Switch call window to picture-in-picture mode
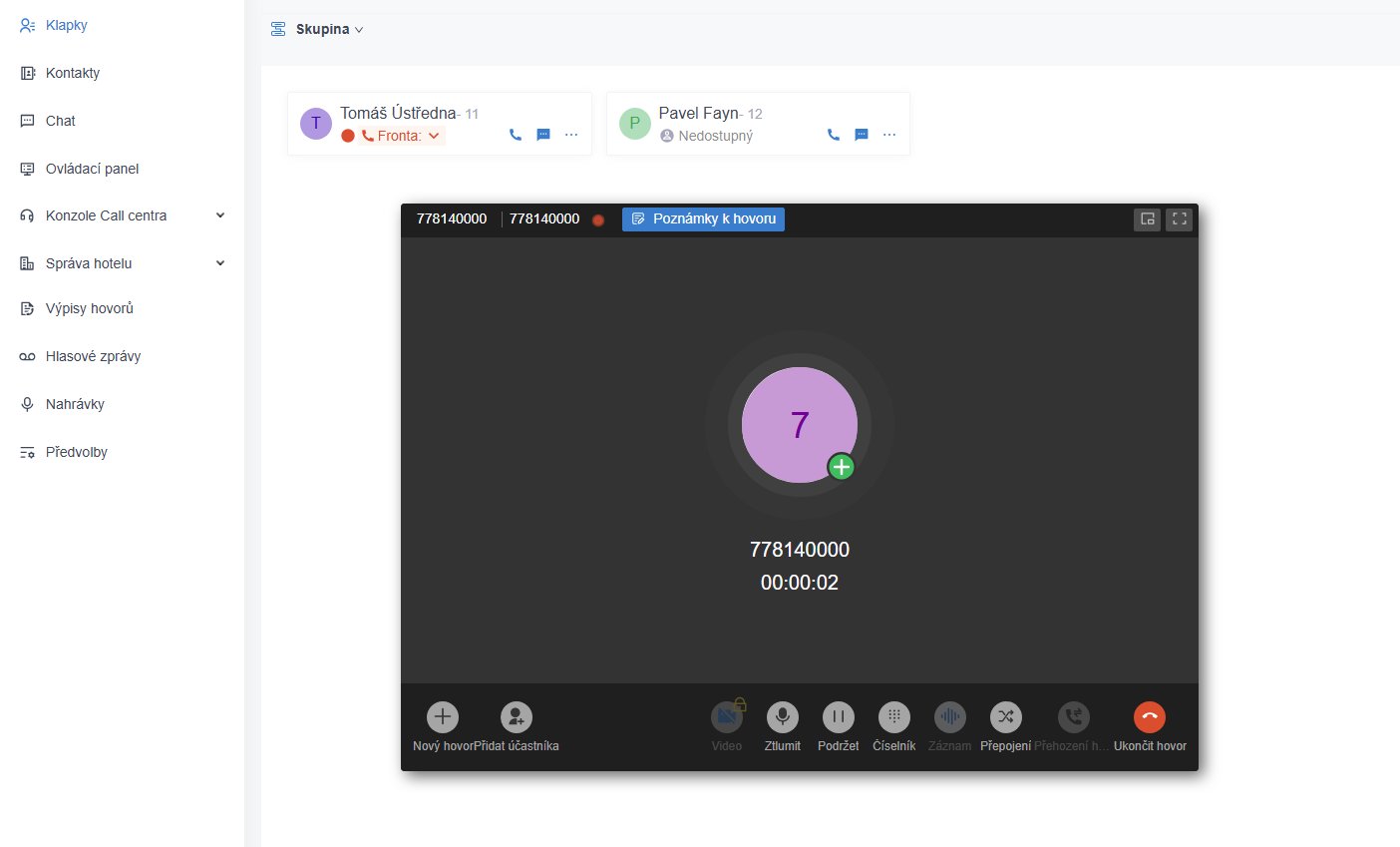This screenshot has height=847, width=1400. [1148, 219]
